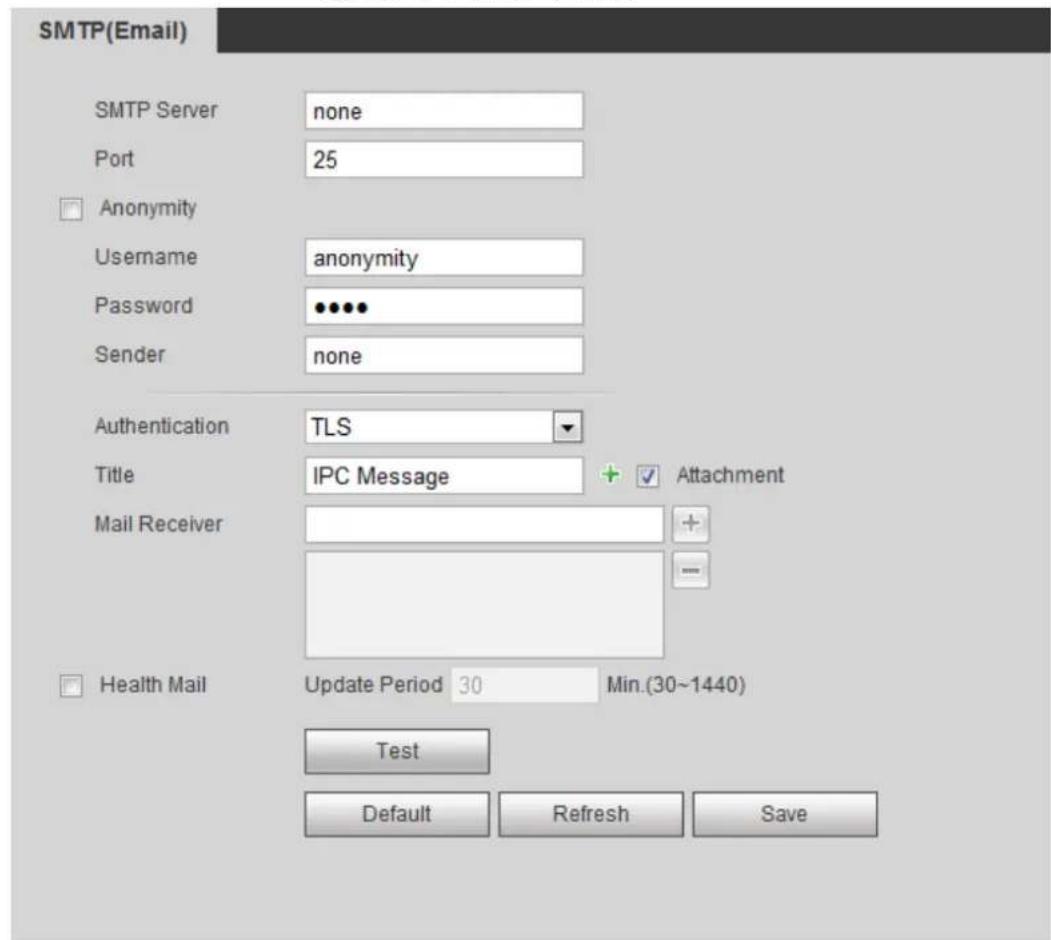Screen dimensions: 1051x940
Task: Focus the Title field IPC Message
Action: pos(444,476)
